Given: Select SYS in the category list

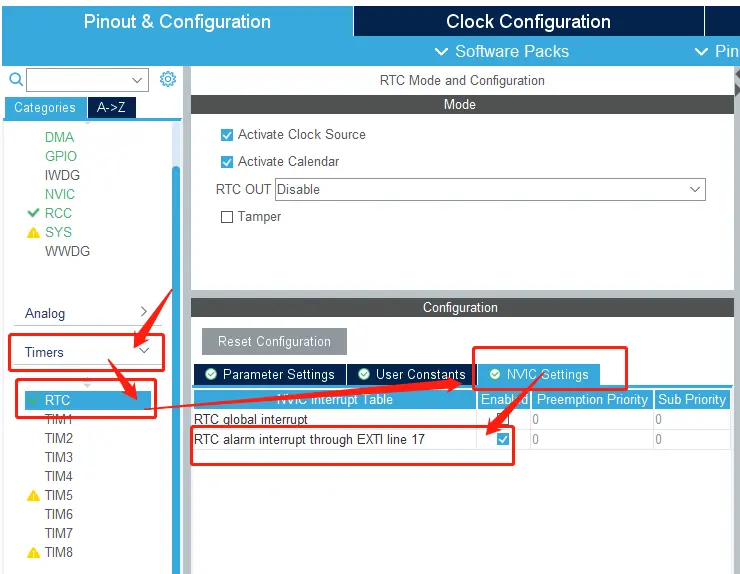Looking at the screenshot, I should (x=58, y=232).
